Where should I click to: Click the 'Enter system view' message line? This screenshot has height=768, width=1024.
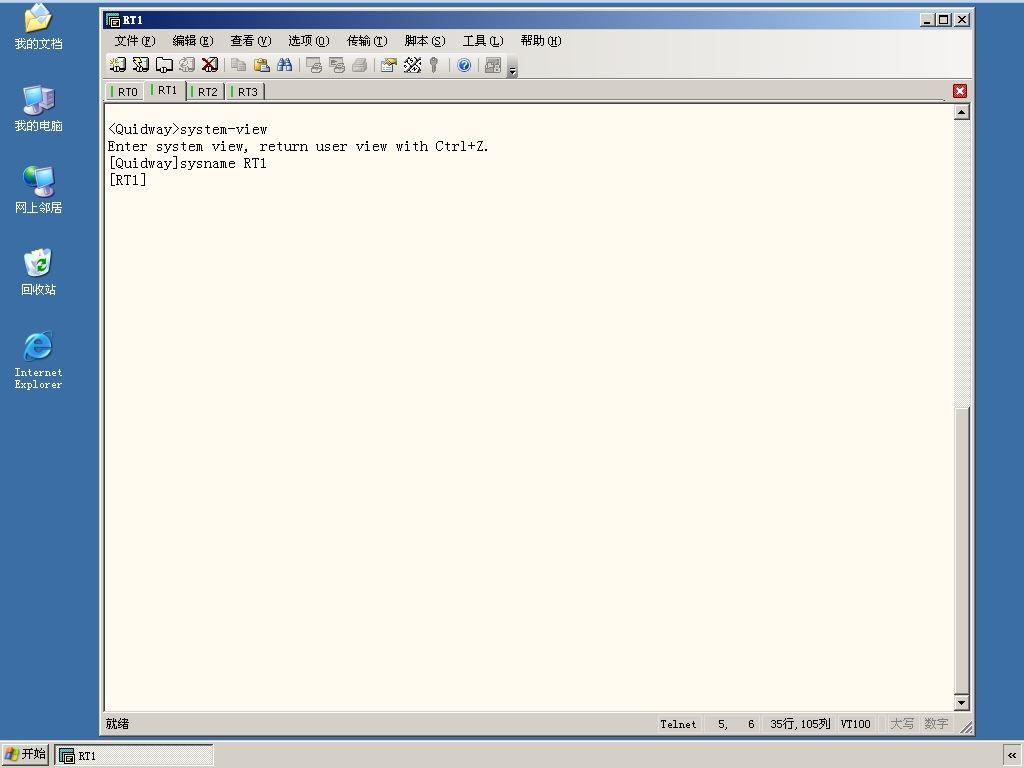[x=298, y=146]
